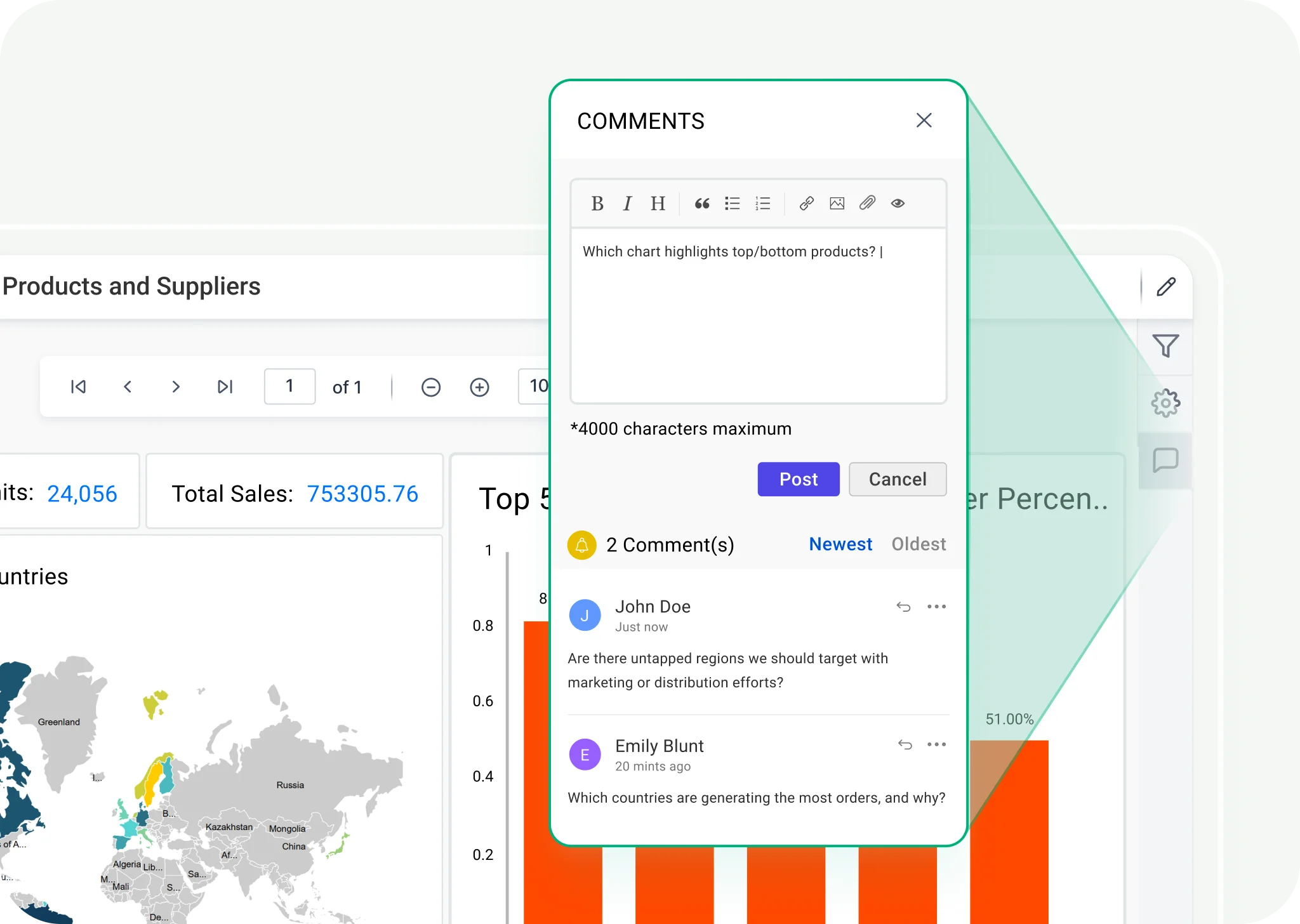Sort comments by Oldest
Image resolution: width=1300 pixels, height=924 pixels.
pos(919,544)
